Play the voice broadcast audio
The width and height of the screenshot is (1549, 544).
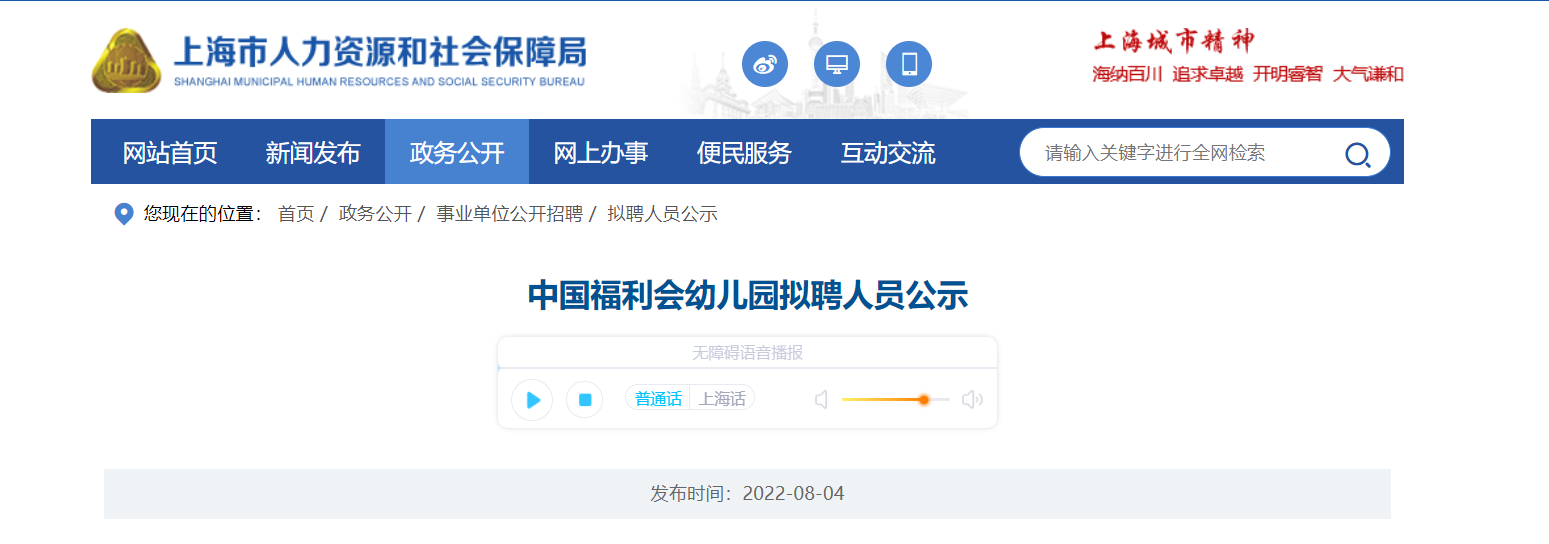(532, 400)
